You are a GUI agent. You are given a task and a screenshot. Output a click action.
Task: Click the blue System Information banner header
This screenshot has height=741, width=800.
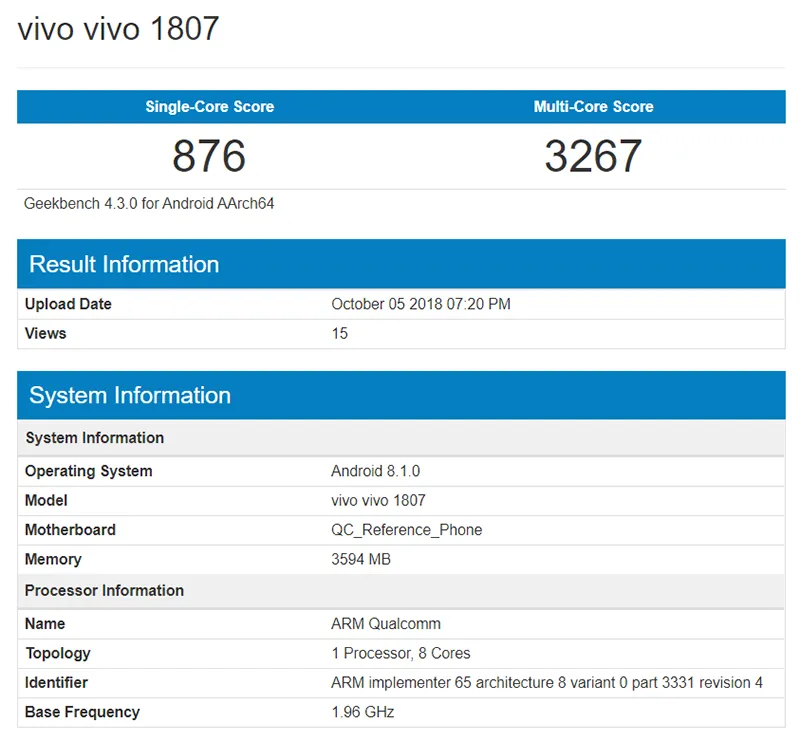[130, 395]
